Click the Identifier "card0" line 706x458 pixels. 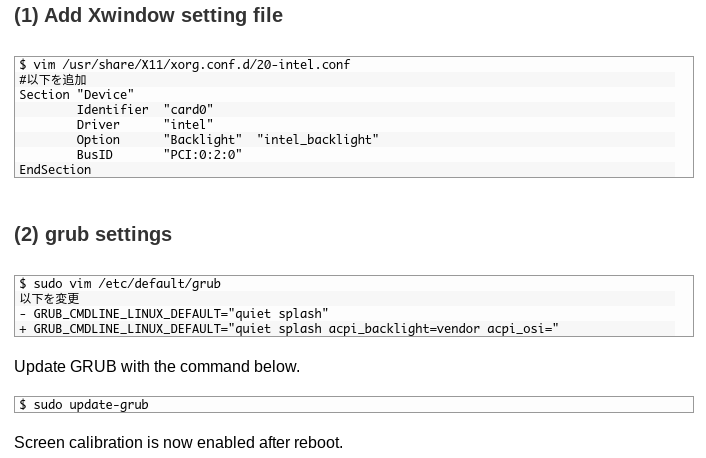click(x=145, y=109)
